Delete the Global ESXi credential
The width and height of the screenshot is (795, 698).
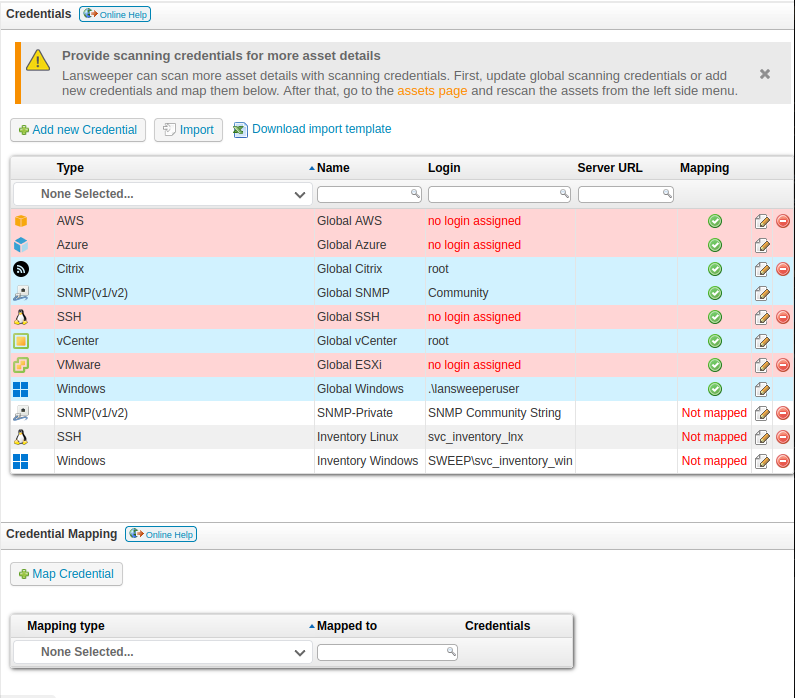click(x=783, y=365)
